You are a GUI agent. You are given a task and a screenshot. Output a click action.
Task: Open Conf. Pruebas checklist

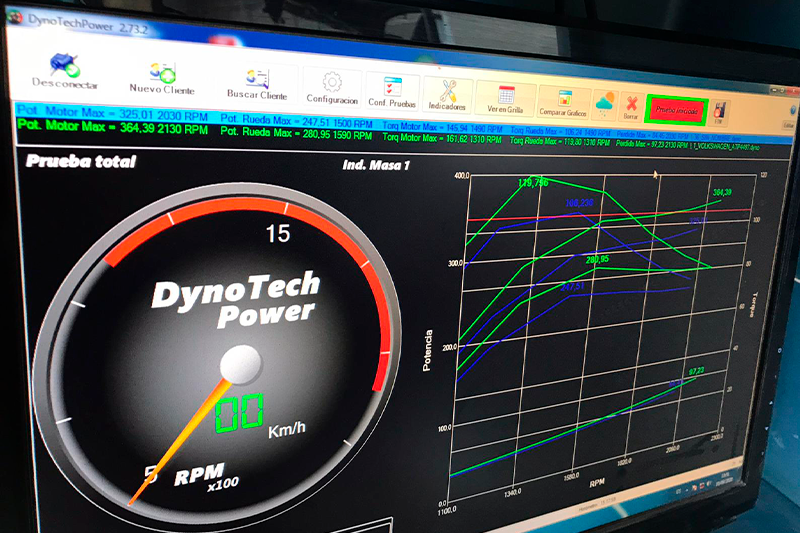392,92
